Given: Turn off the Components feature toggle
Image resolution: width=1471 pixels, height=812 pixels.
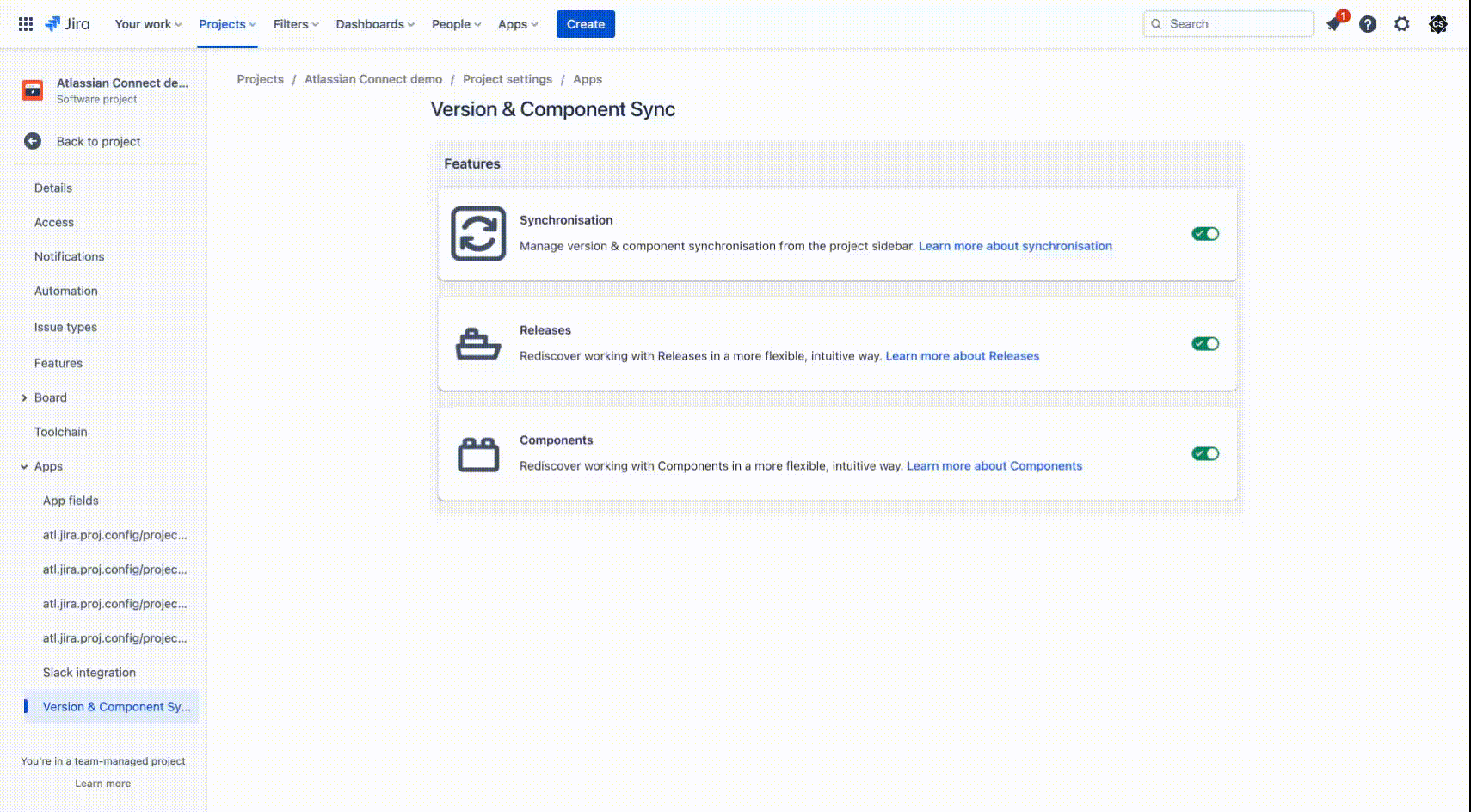Looking at the screenshot, I should 1205,453.
